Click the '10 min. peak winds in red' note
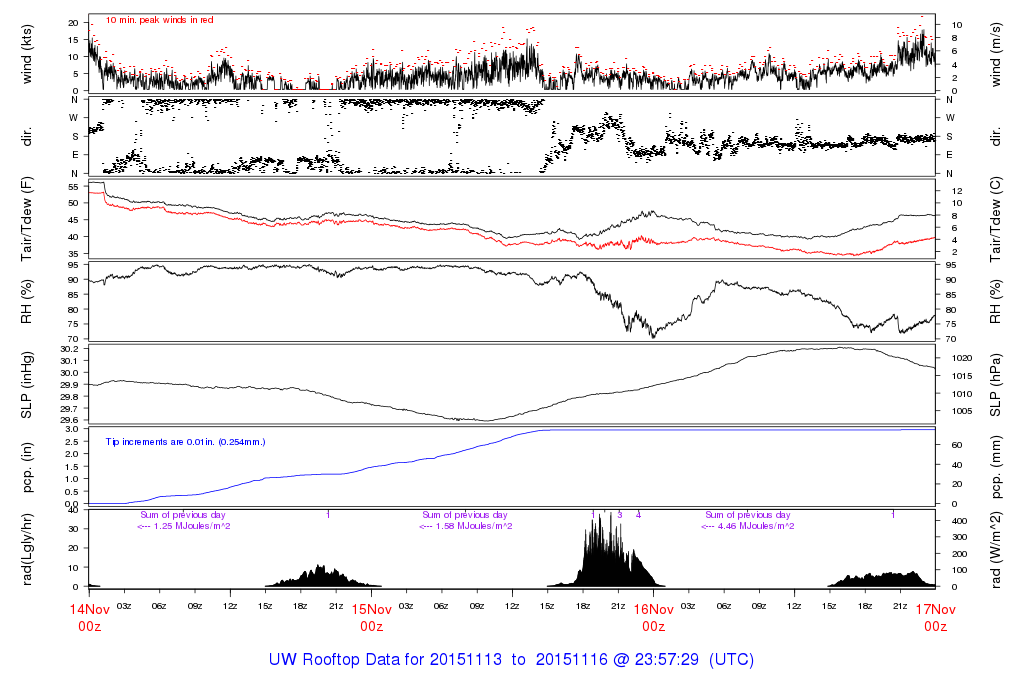 pos(159,20)
